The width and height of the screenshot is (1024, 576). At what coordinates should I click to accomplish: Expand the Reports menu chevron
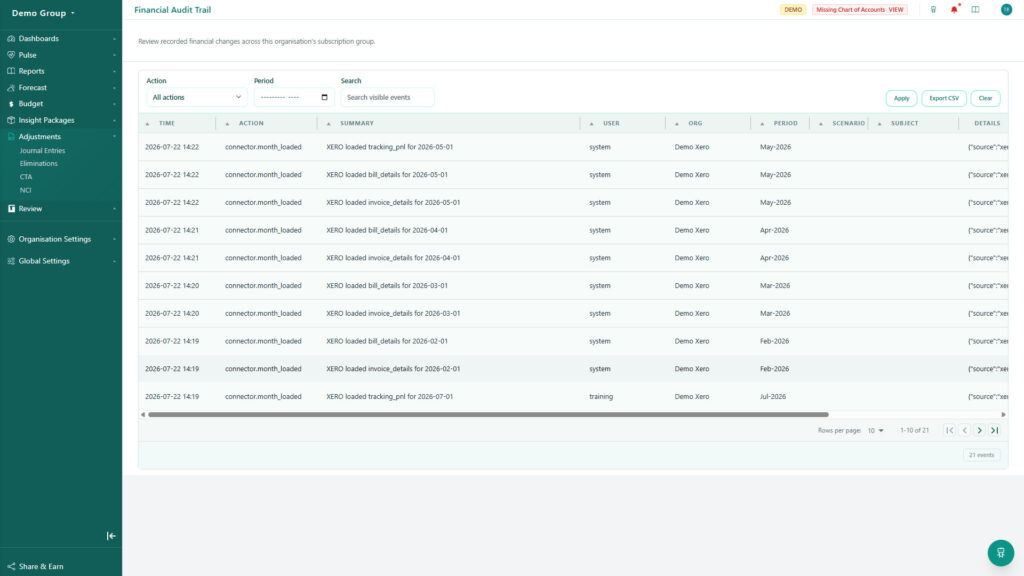point(114,71)
